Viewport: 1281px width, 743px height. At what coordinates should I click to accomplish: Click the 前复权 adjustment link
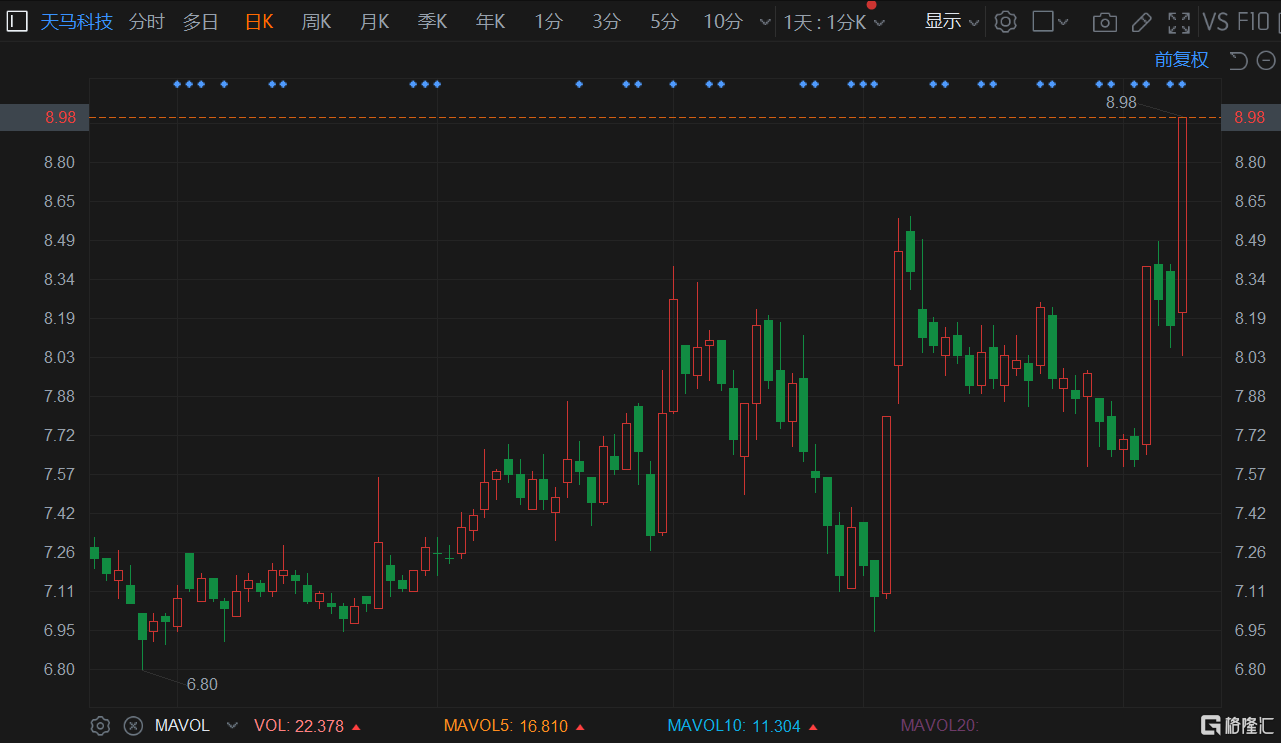coord(1182,60)
